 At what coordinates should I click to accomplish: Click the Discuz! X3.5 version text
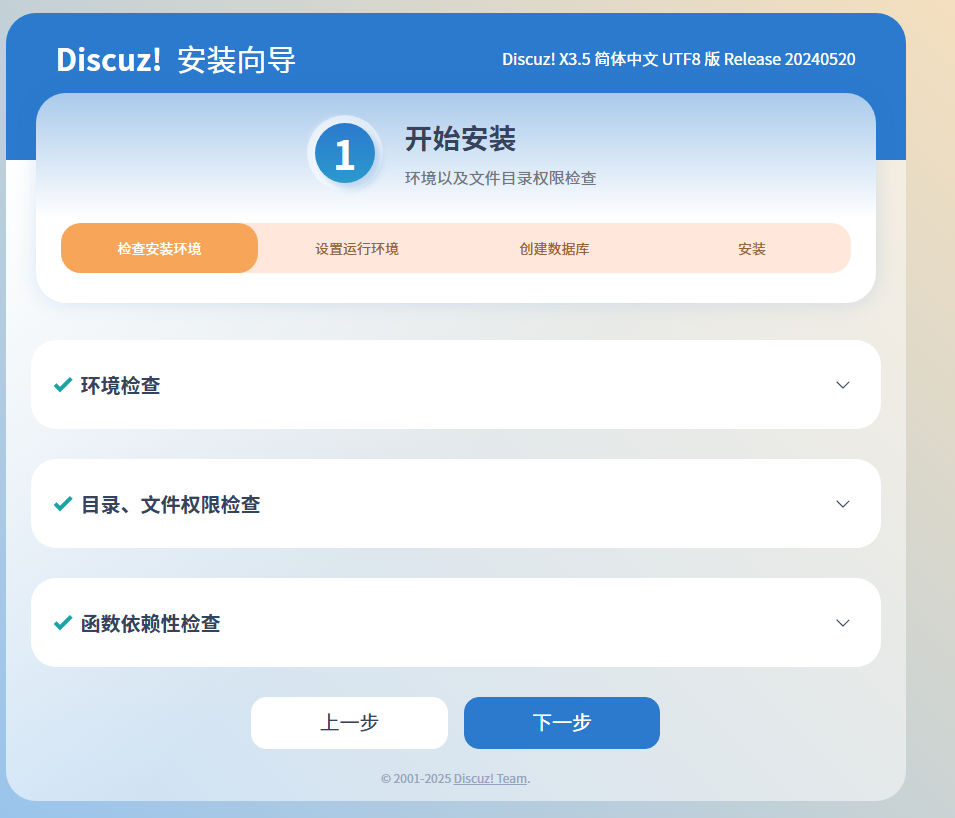[678, 59]
